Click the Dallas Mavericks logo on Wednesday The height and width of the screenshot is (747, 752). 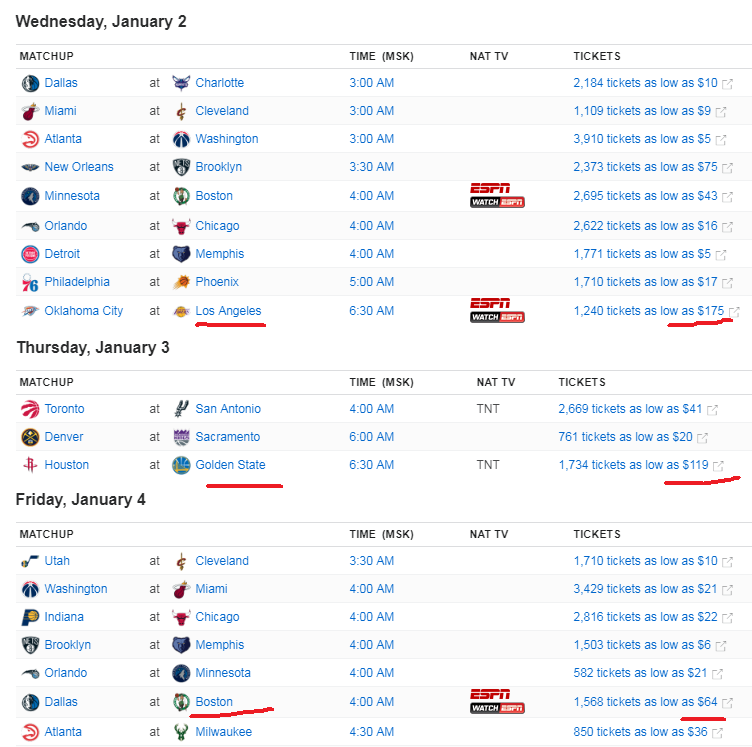pos(30,83)
